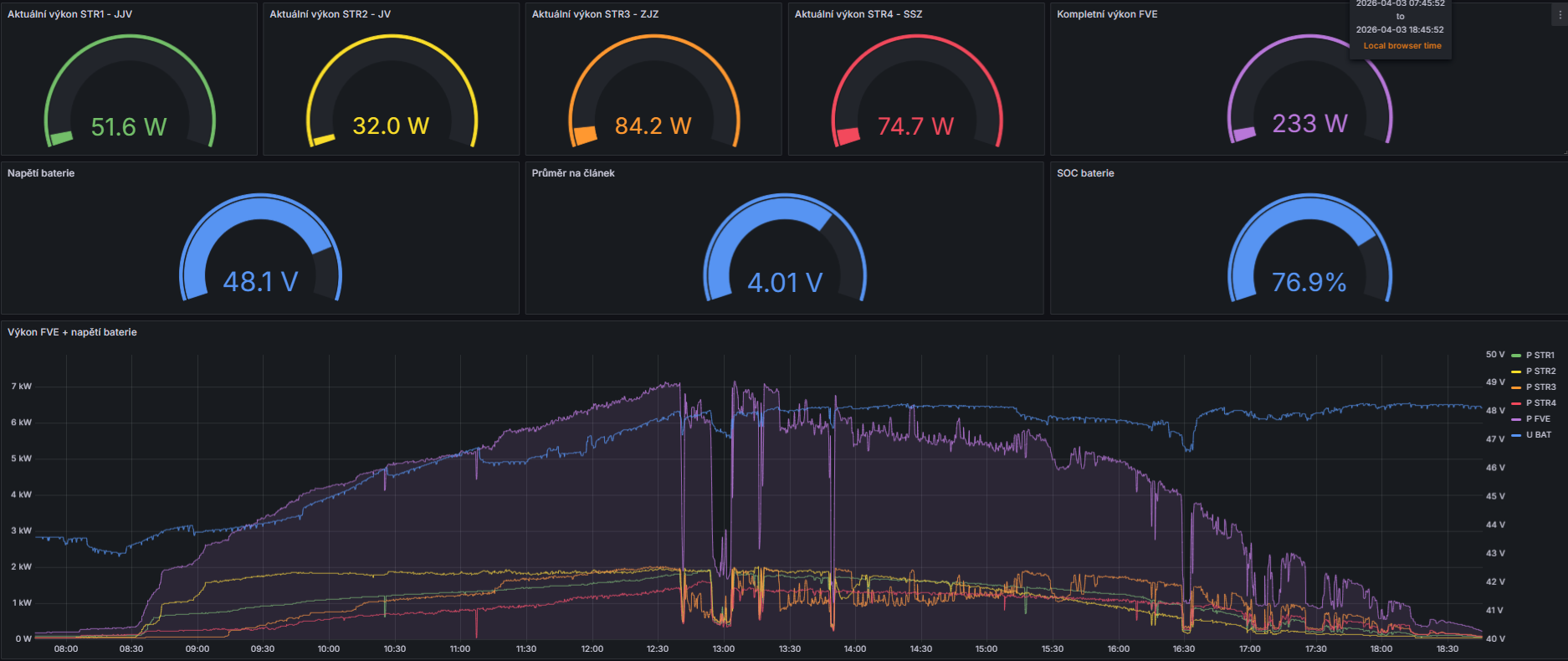Click the 84.2 W gauge value

click(x=653, y=126)
